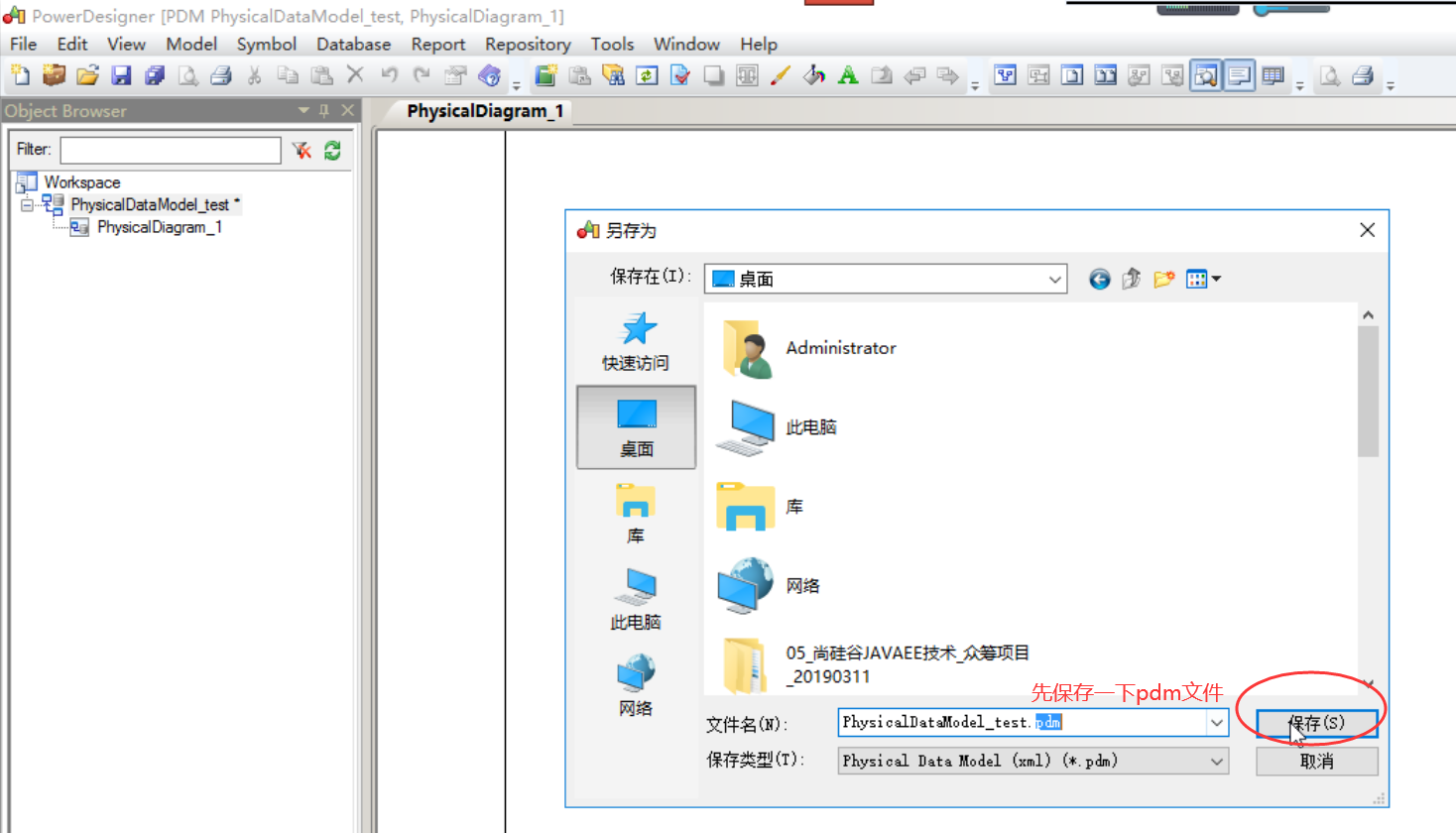1456x833 pixels.
Task: Select 库 item in the file list
Action: coord(760,507)
